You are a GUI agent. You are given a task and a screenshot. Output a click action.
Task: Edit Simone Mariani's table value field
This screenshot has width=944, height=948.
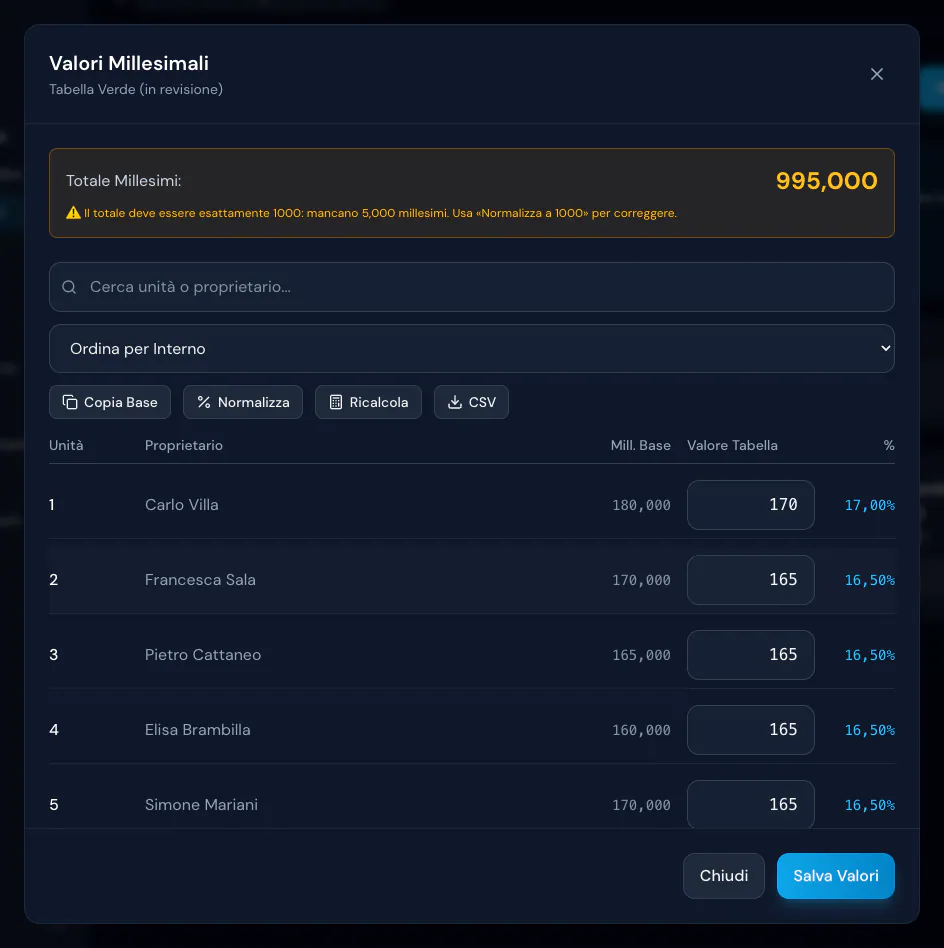pyautogui.click(x=750, y=804)
